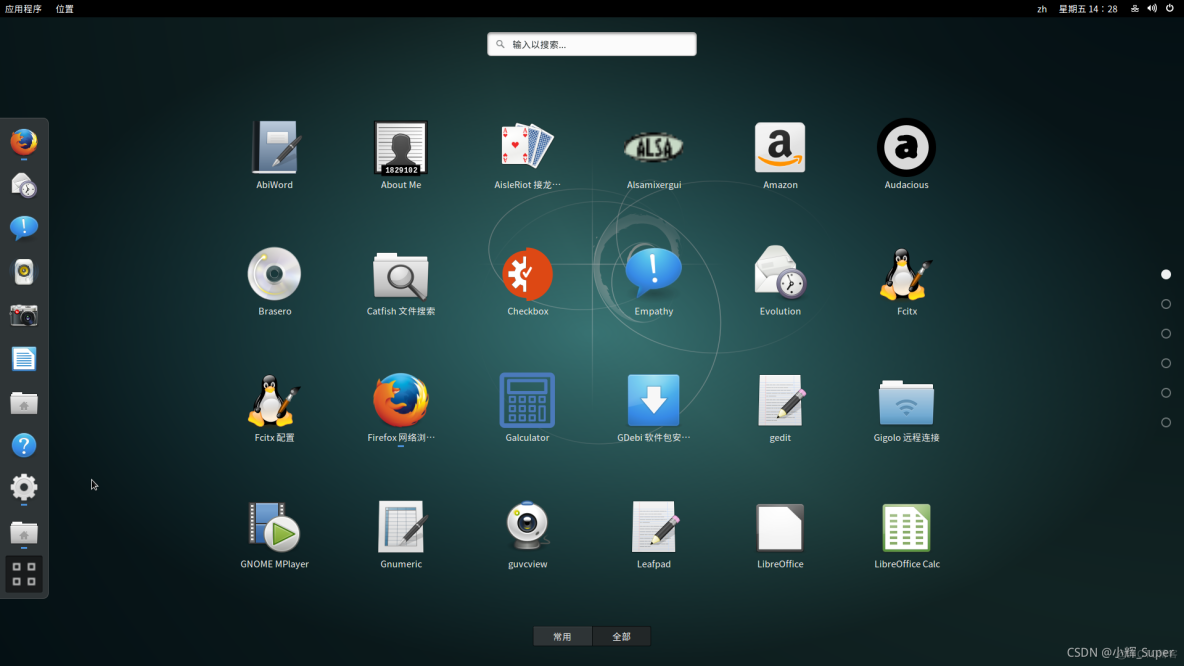Screen dimensions: 1184x666
Task: Go to the first app page dot
Action: 1166,274
